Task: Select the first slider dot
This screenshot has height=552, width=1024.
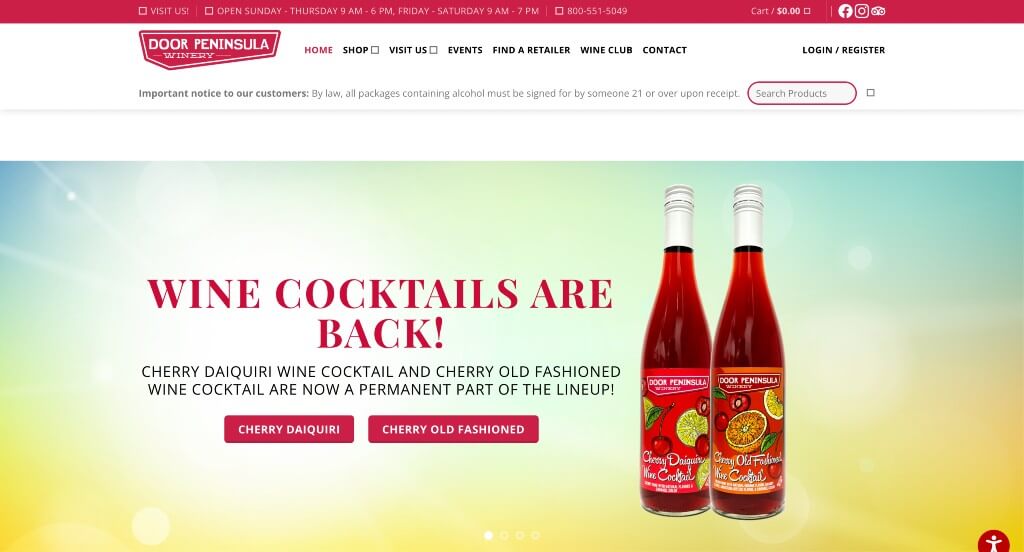Action: pos(488,535)
